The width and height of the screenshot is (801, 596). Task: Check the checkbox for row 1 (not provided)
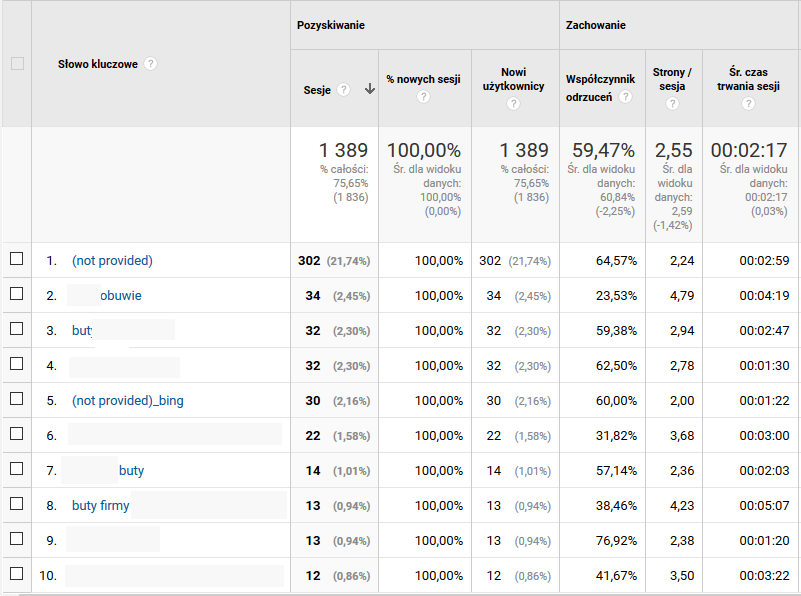click(14, 259)
